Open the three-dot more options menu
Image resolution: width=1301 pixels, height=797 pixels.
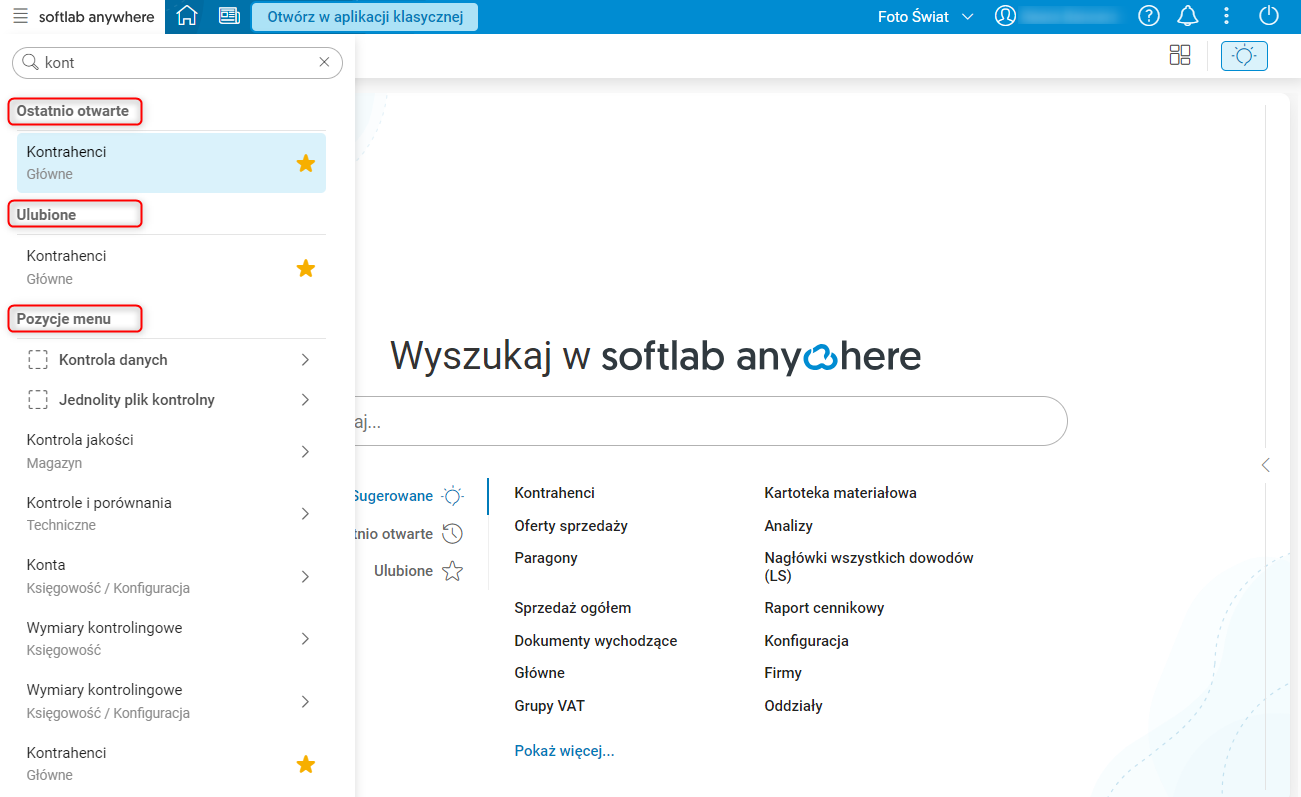tap(1227, 16)
